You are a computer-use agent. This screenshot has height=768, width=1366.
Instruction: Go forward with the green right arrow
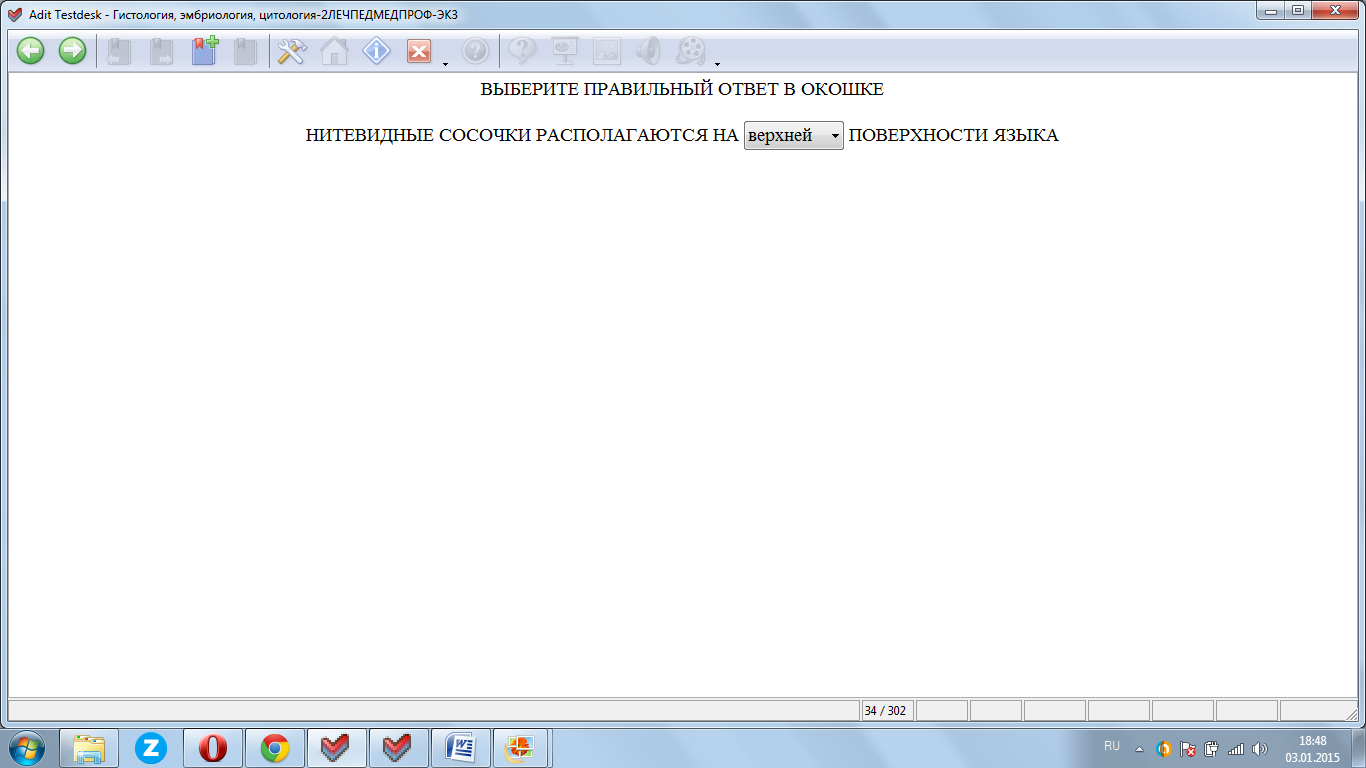[72, 51]
